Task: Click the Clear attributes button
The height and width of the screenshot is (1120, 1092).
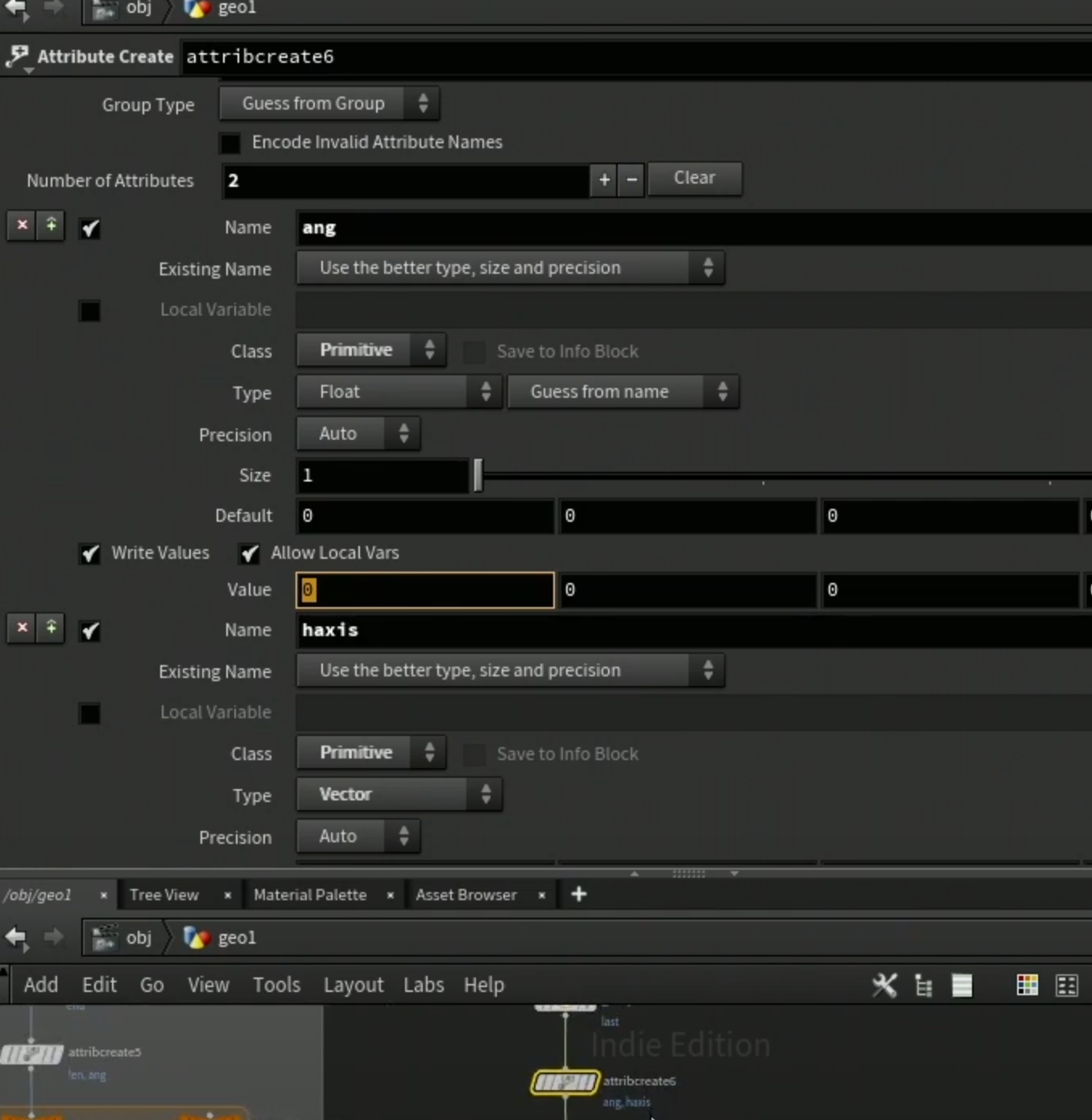Action: (695, 178)
